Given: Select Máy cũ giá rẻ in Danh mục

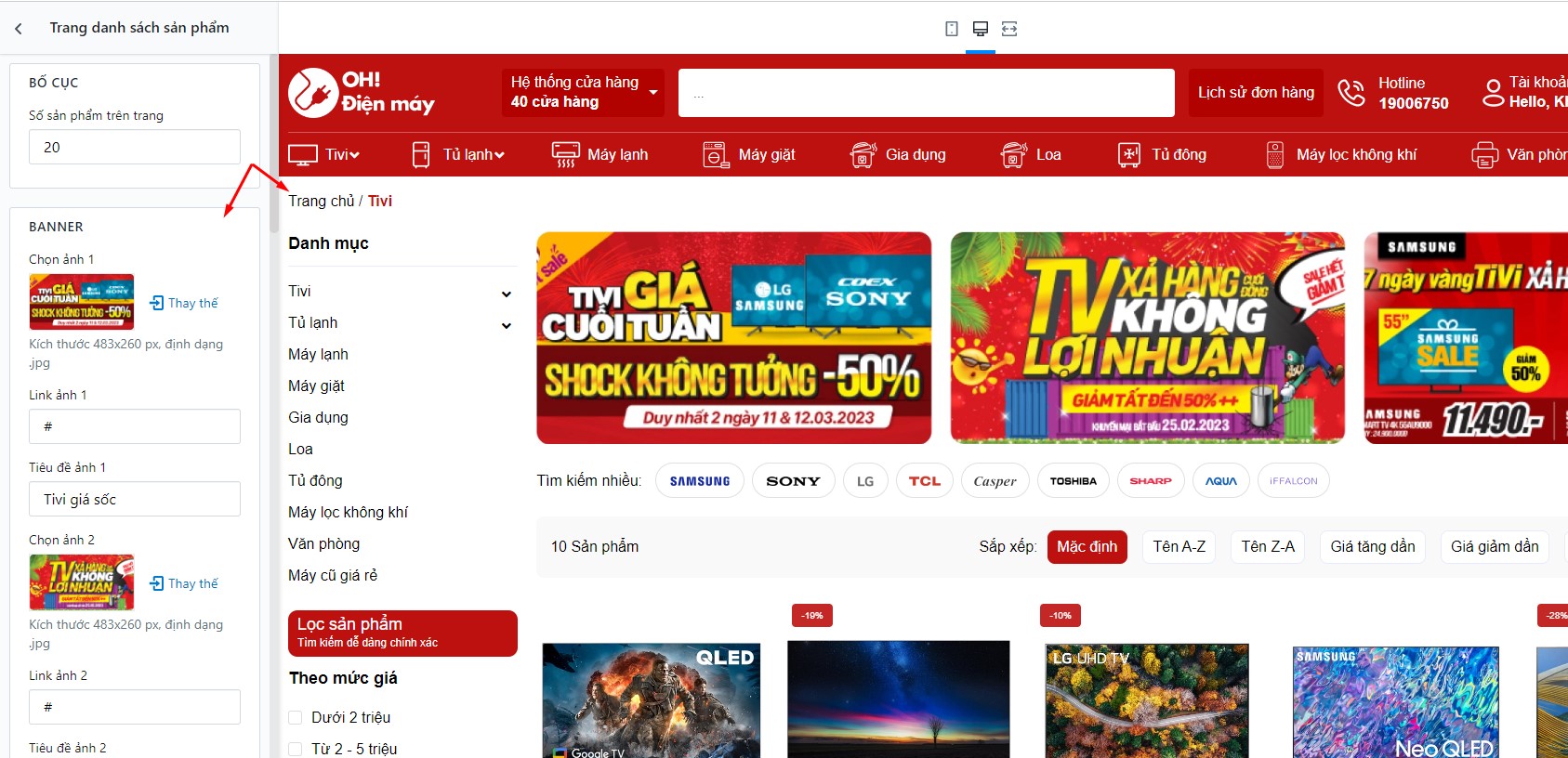Looking at the screenshot, I should click(333, 575).
